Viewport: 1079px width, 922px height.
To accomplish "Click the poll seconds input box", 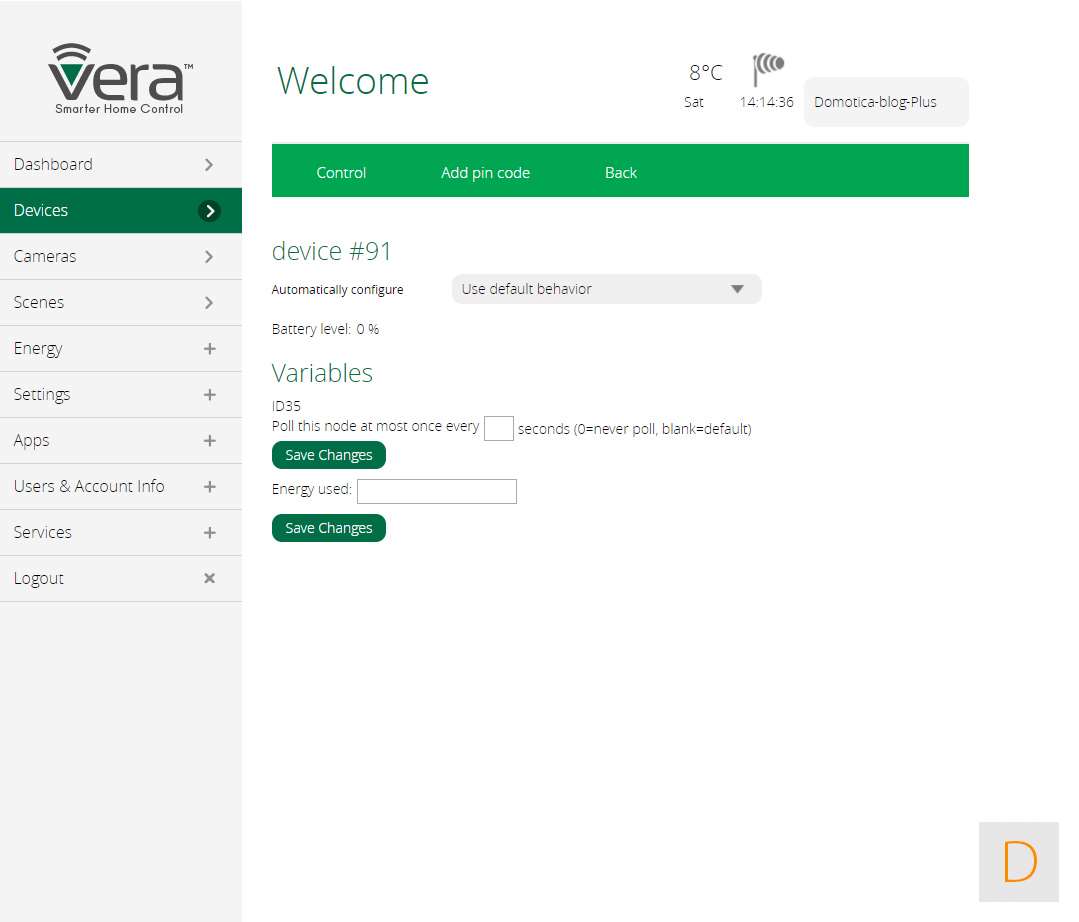I will point(498,428).
